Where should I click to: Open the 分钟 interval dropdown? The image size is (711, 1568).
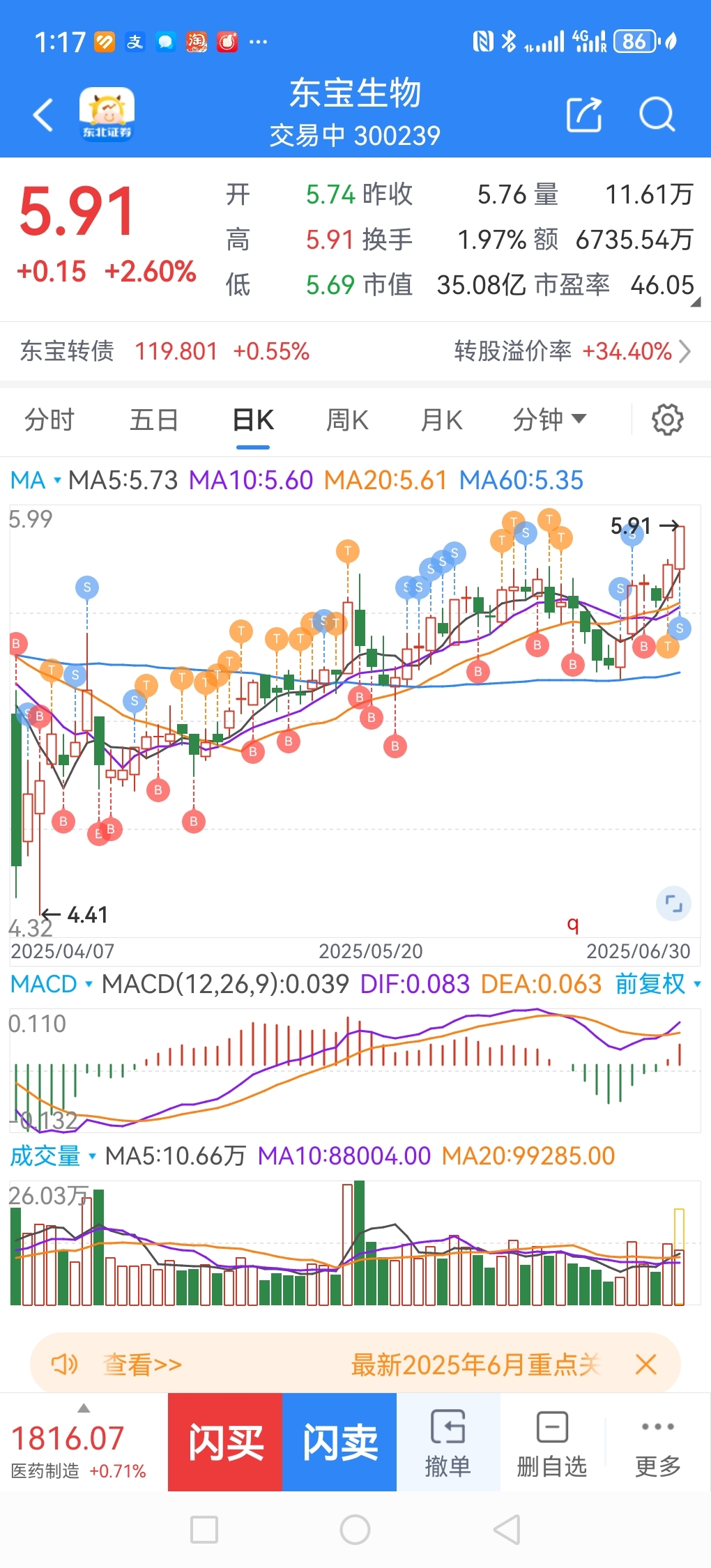pos(549,420)
